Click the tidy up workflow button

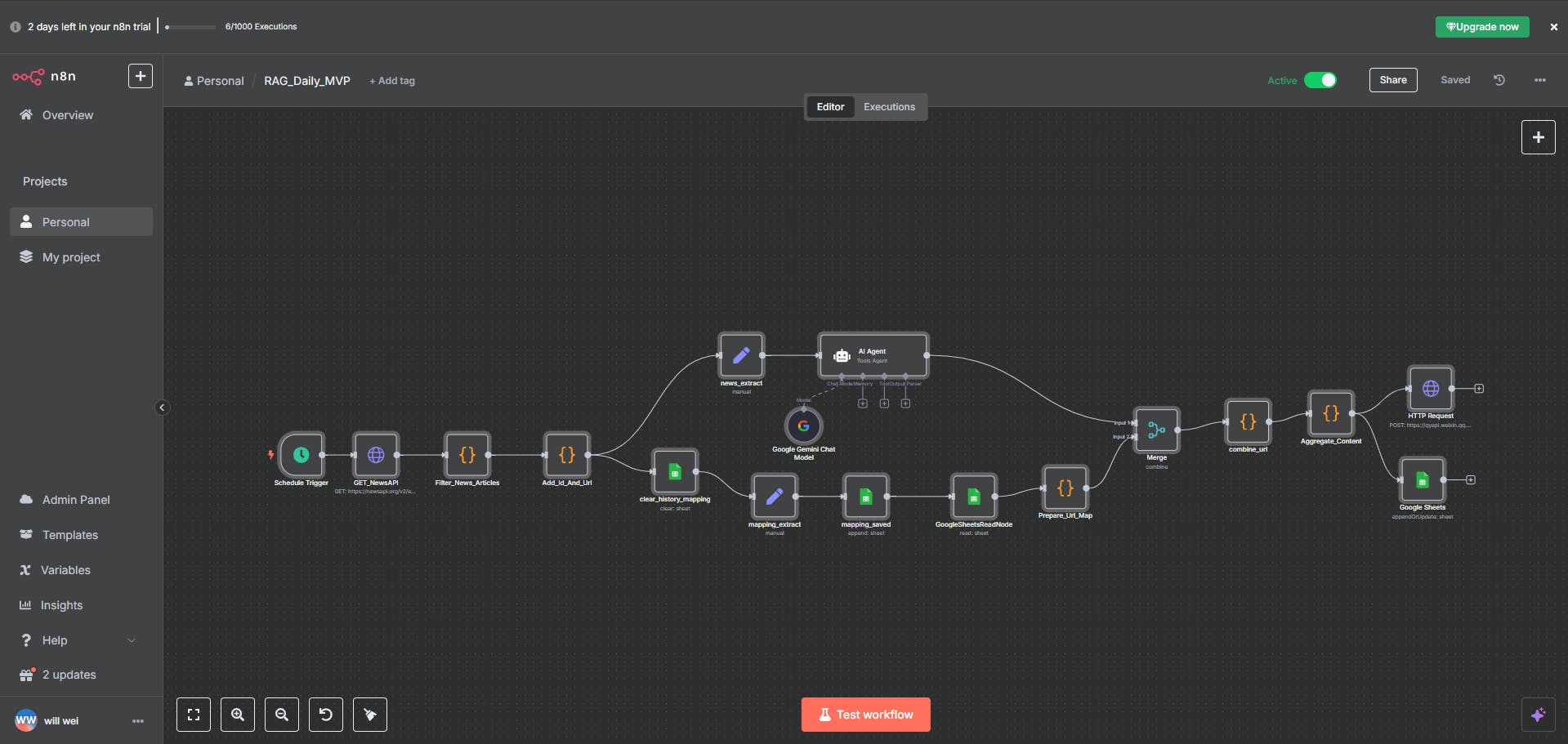pos(370,715)
